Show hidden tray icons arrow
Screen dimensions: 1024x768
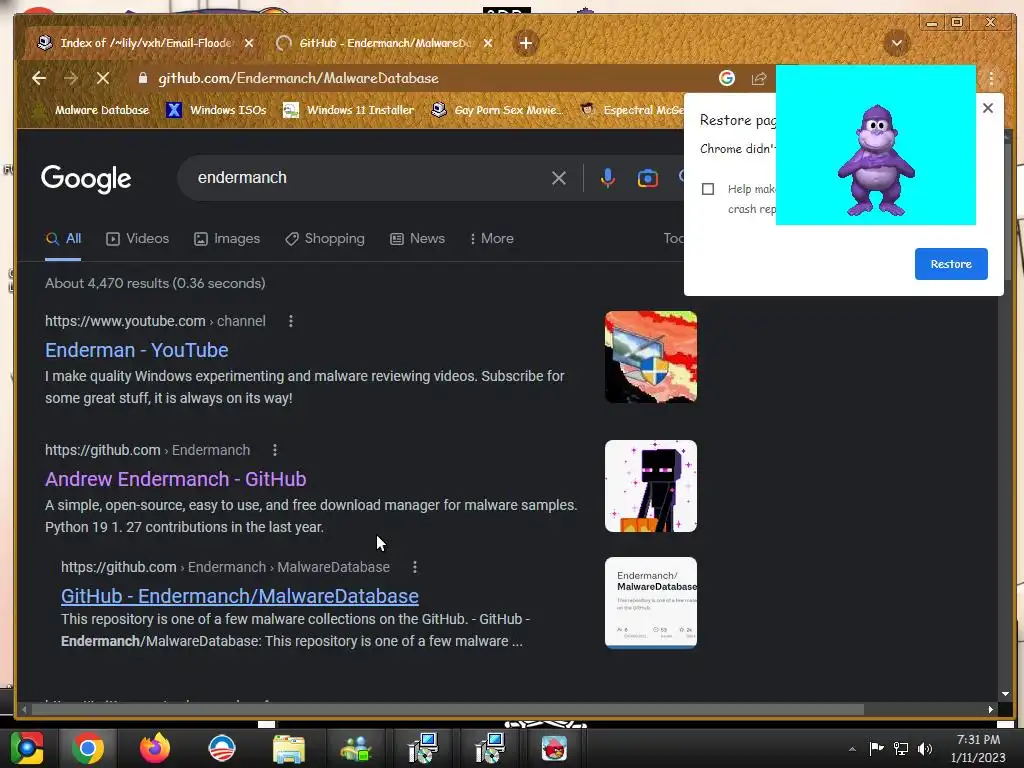852,749
